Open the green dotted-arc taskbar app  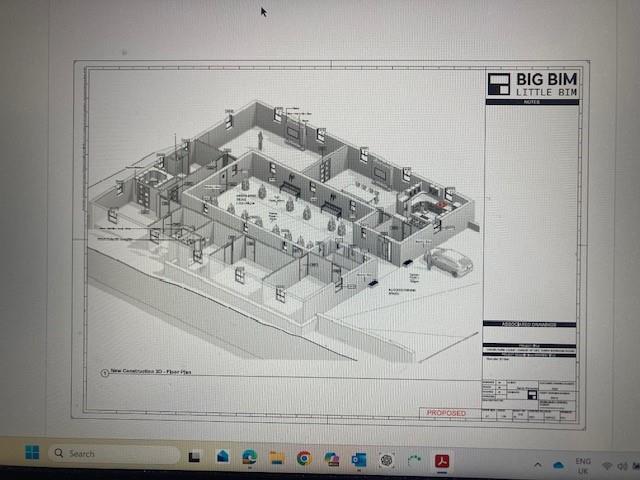pos(414,460)
